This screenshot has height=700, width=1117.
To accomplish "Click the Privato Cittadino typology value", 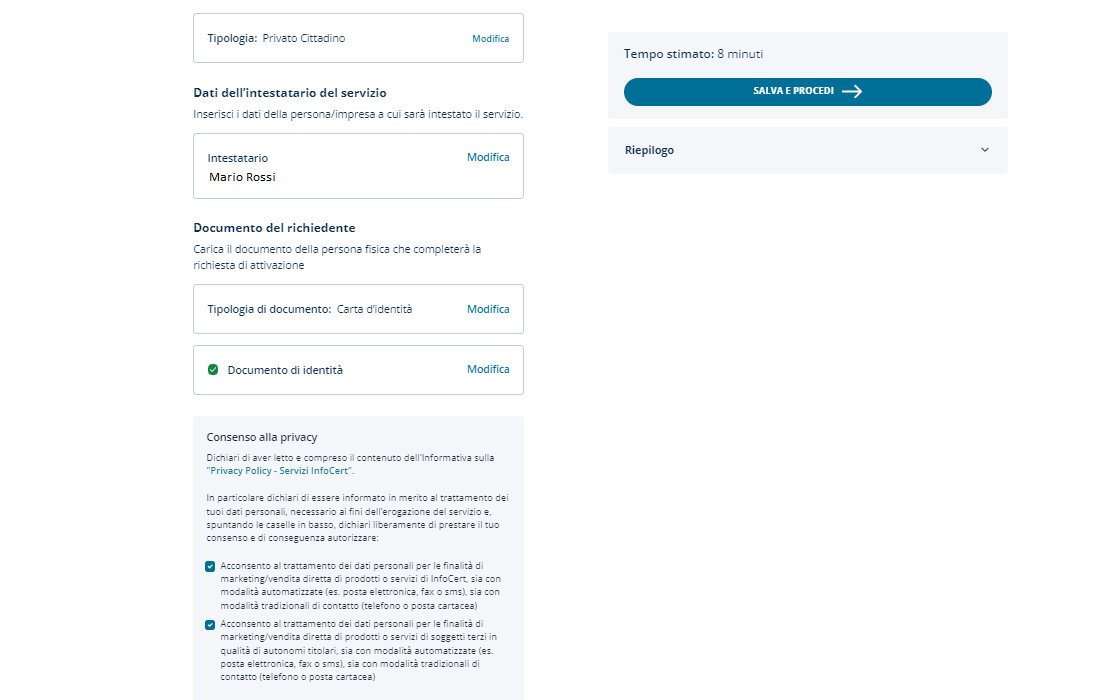I will (x=304, y=39).
